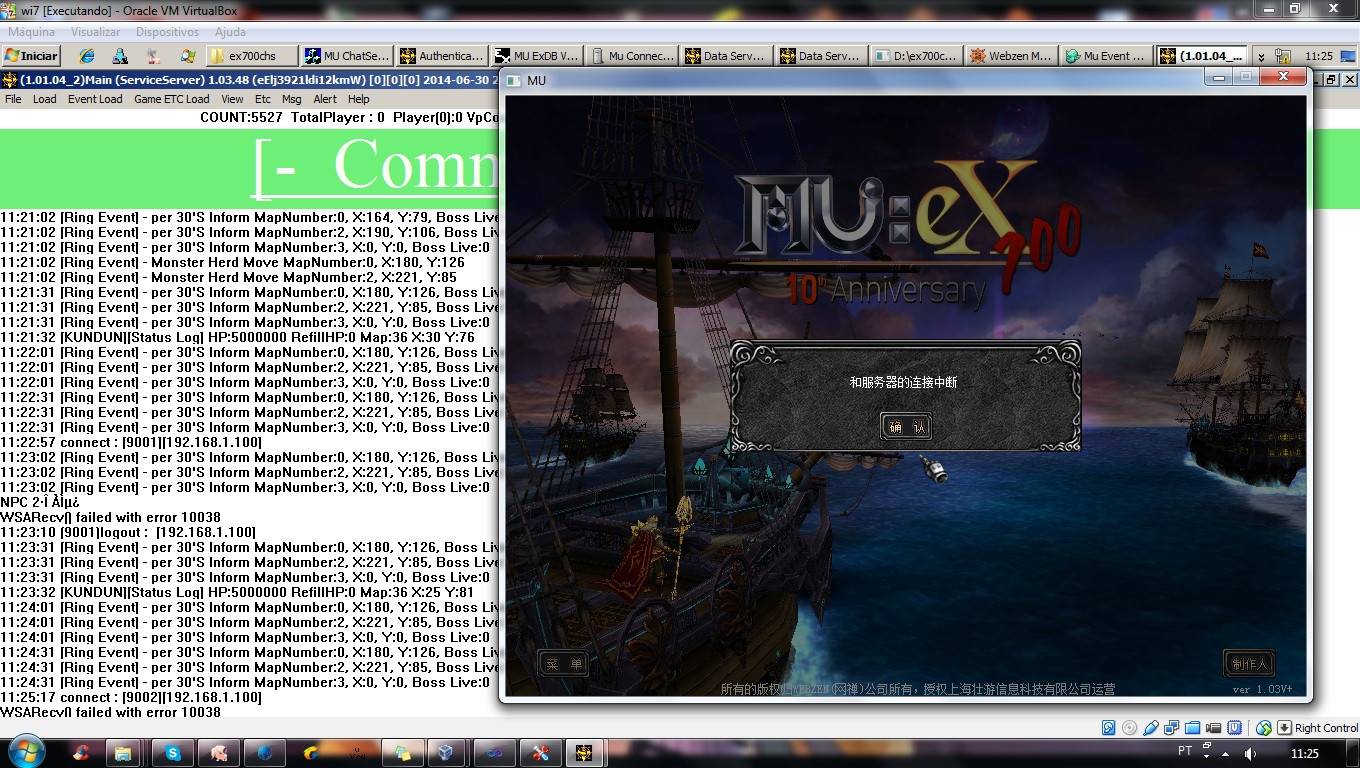Switch to ex700chs folder taskbar item
1360x768 pixels.
pyautogui.click(x=253, y=56)
